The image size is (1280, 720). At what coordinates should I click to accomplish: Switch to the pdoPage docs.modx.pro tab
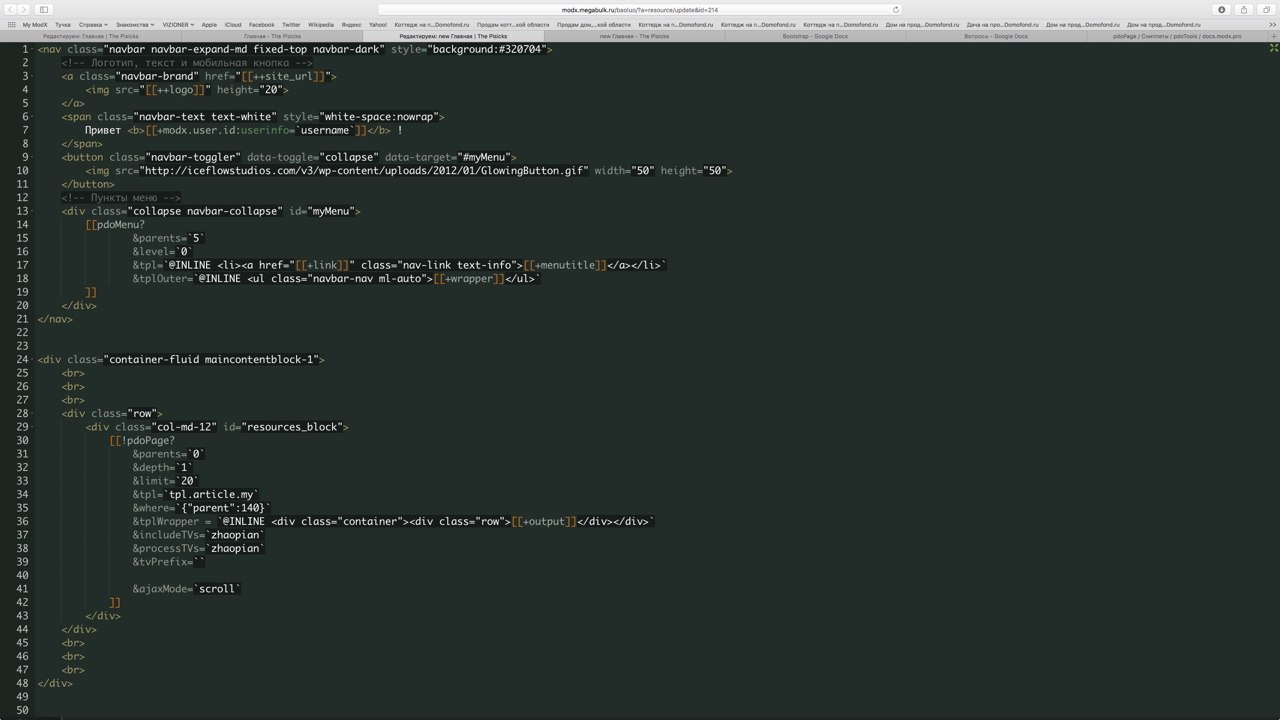(x=1177, y=36)
